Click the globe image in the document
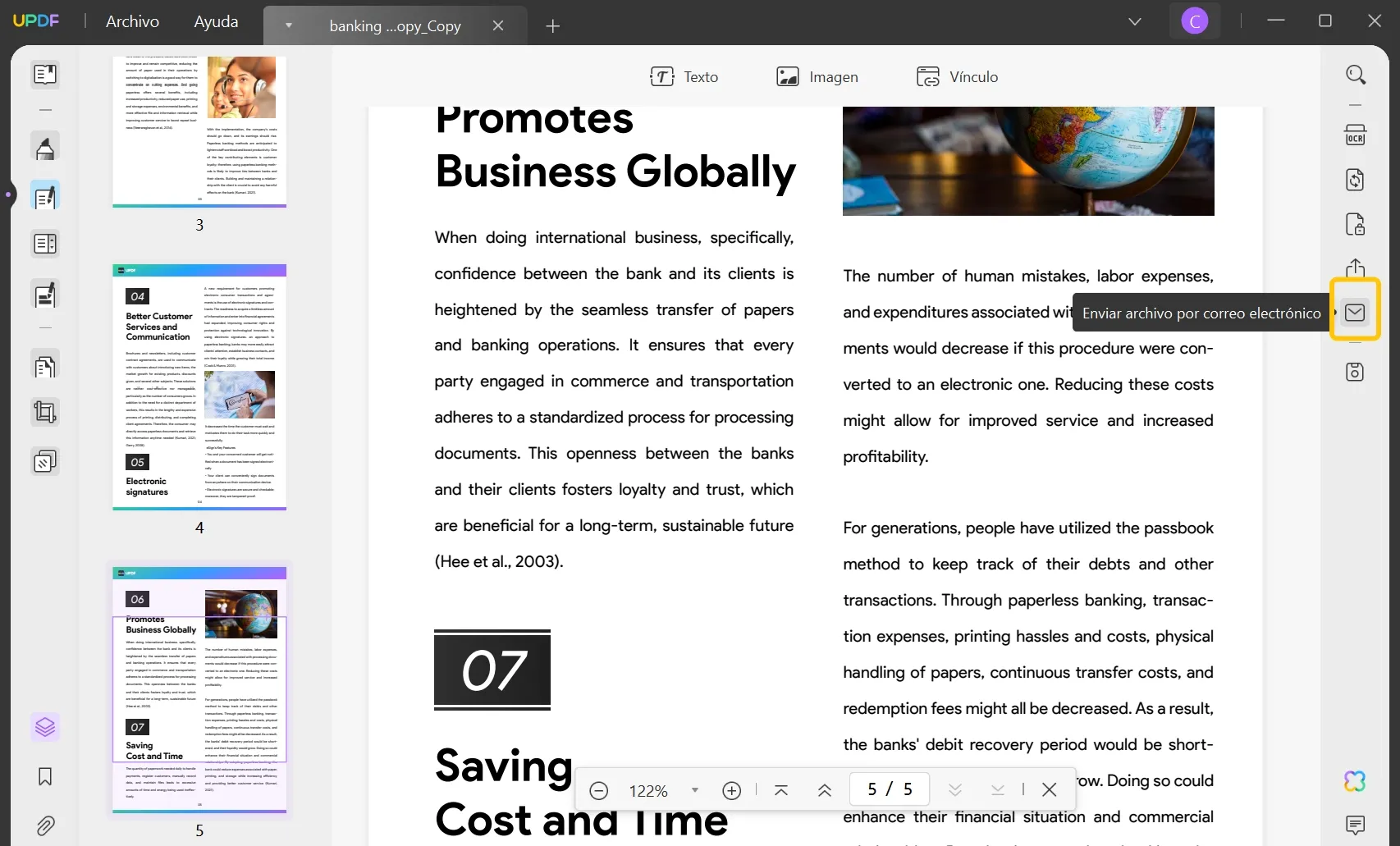 coord(1028,161)
